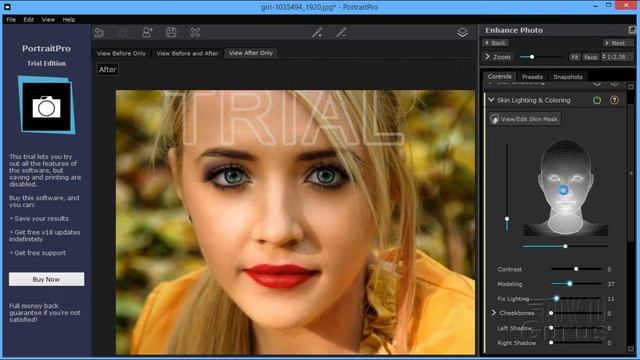Expand the Cheekbones slider group
This screenshot has height=360, width=640.
click(x=493, y=313)
